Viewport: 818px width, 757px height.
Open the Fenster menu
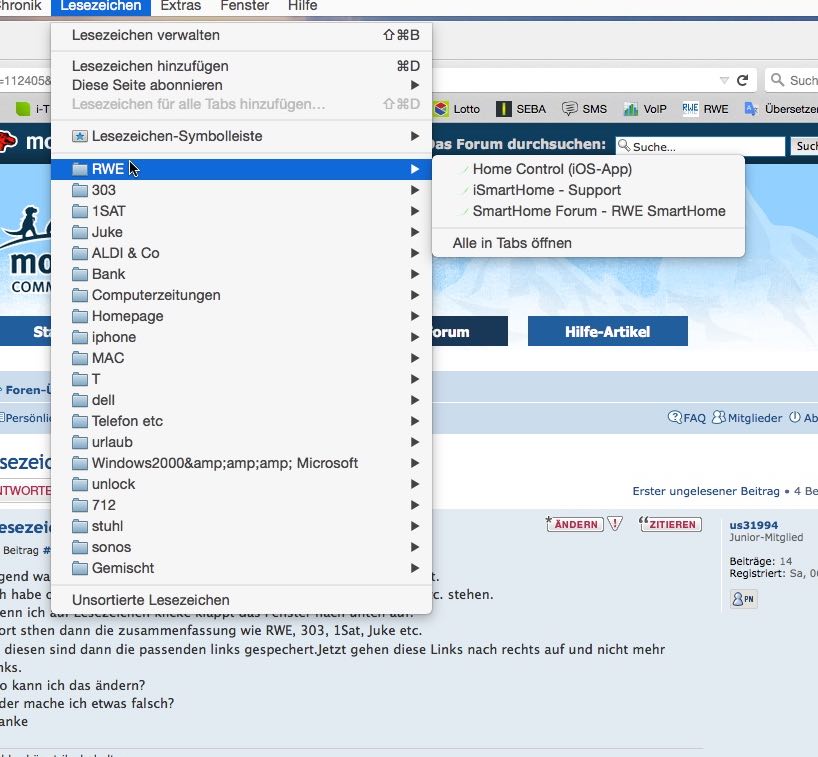coord(245,6)
